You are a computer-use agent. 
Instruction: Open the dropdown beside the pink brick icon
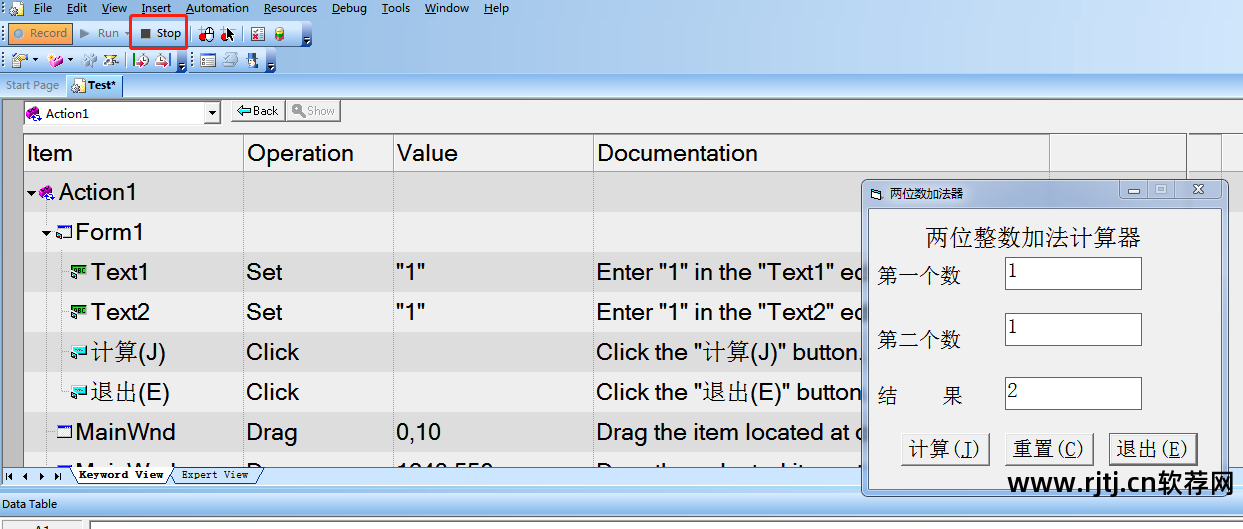[x=70, y=61]
